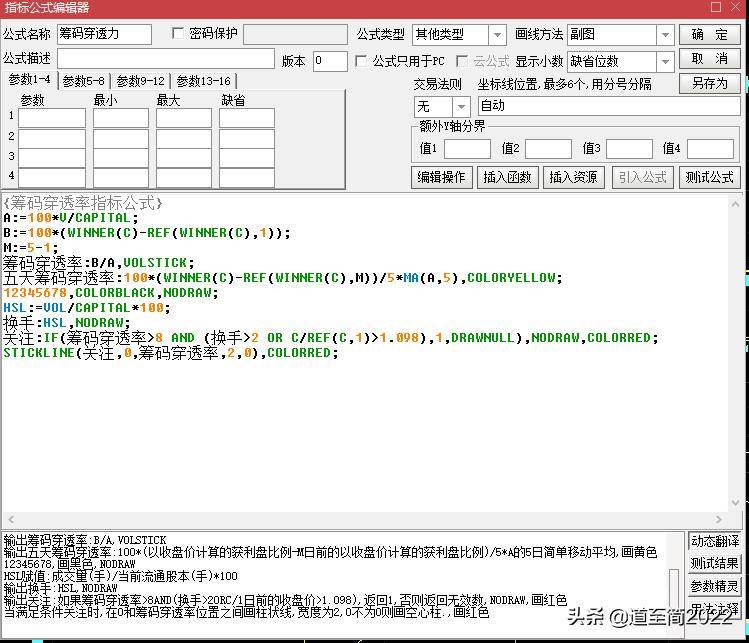Switch to the 参数13-16 tab
The height and width of the screenshot is (643, 749).
203,81
